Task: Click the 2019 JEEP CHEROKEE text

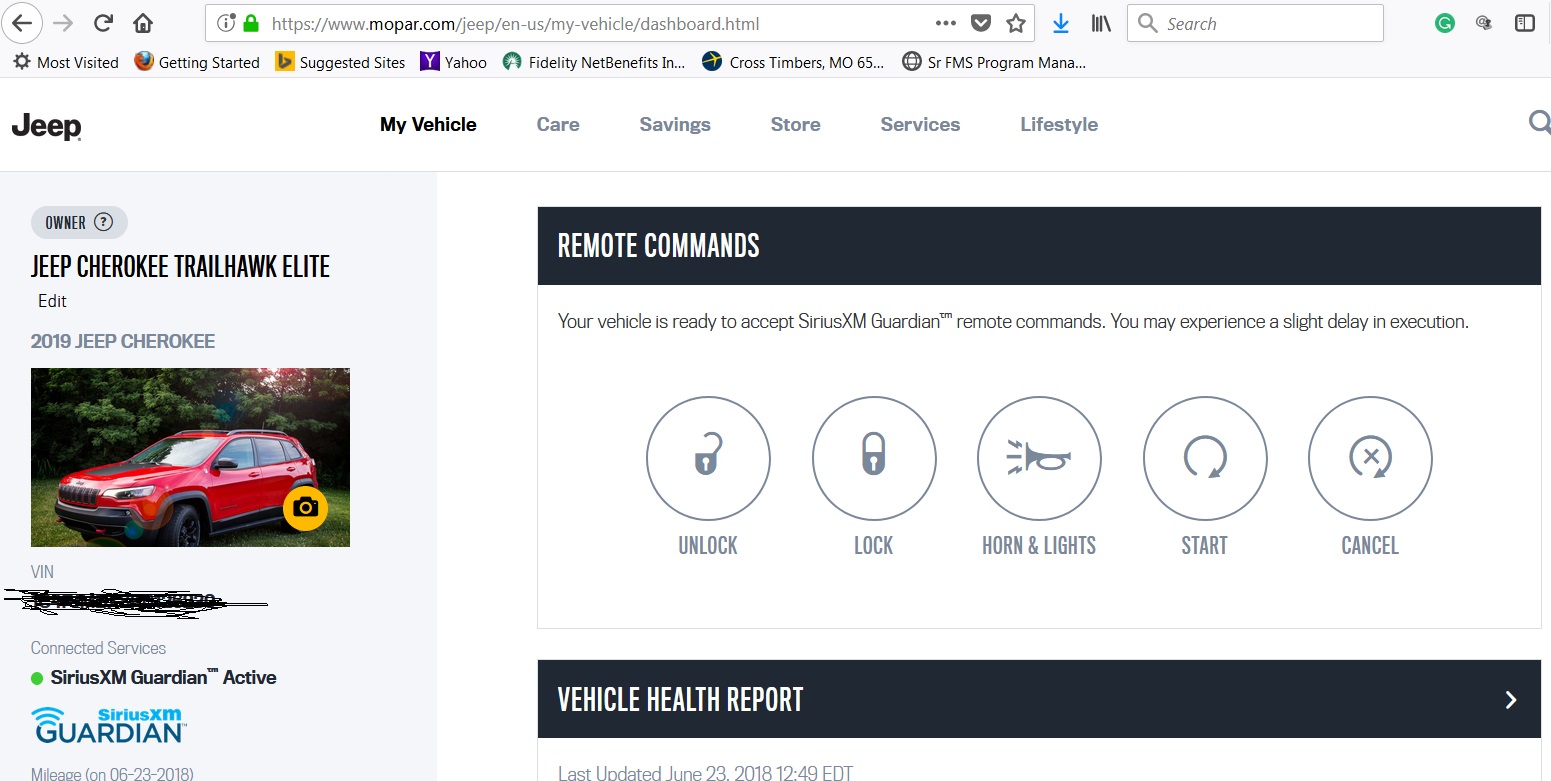Action: click(x=123, y=341)
